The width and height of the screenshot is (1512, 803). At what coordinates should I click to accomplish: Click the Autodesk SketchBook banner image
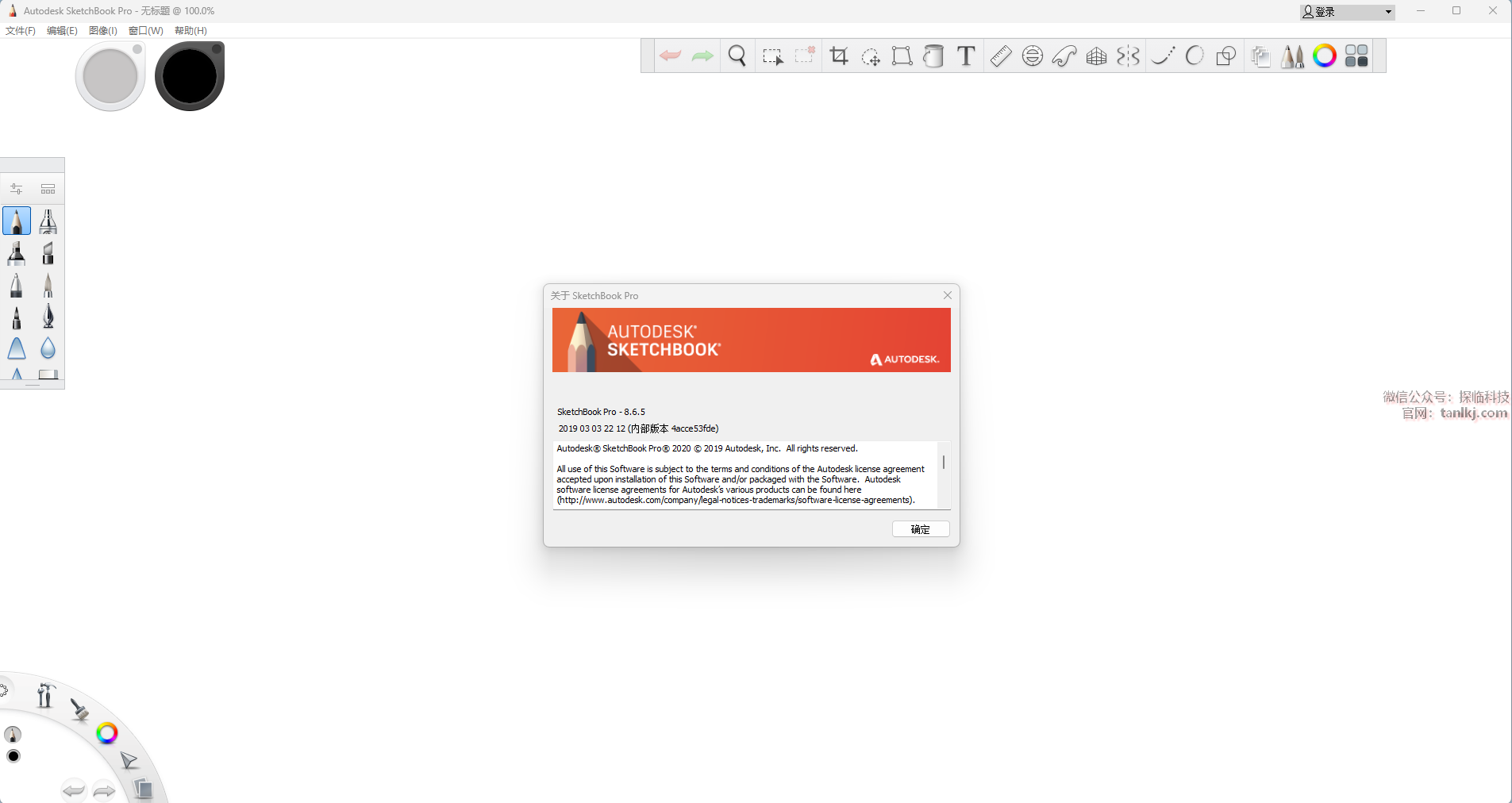pyautogui.click(x=752, y=340)
